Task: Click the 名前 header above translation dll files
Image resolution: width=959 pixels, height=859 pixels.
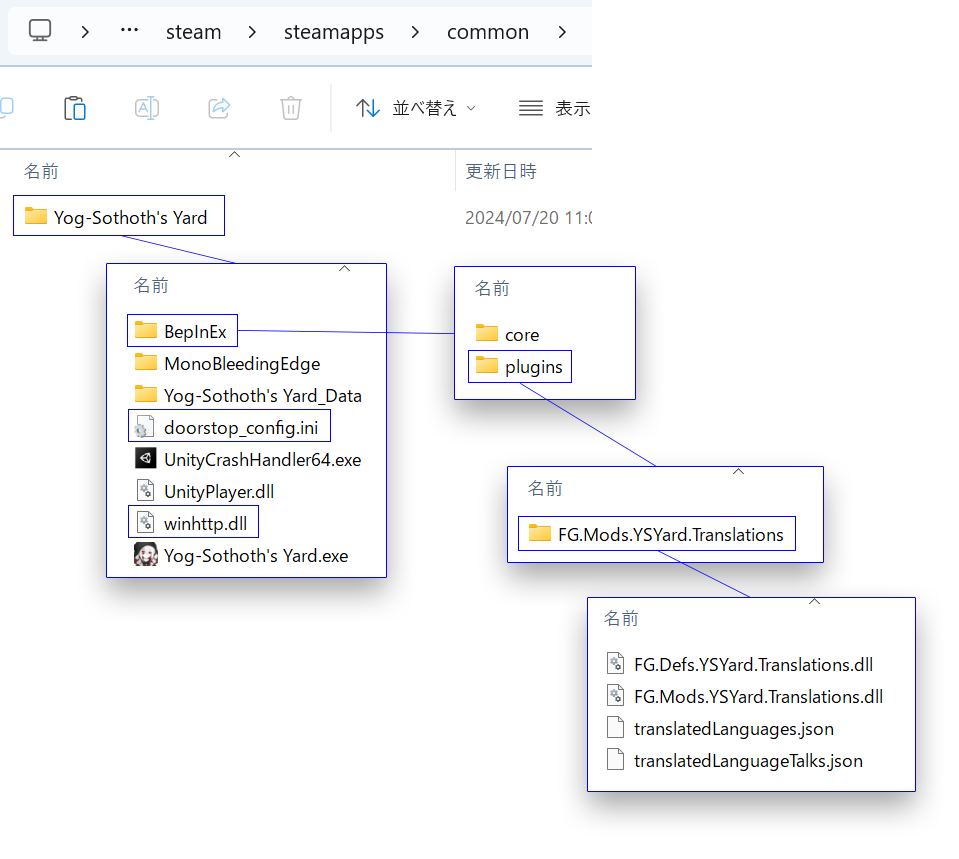Action: click(621, 619)
